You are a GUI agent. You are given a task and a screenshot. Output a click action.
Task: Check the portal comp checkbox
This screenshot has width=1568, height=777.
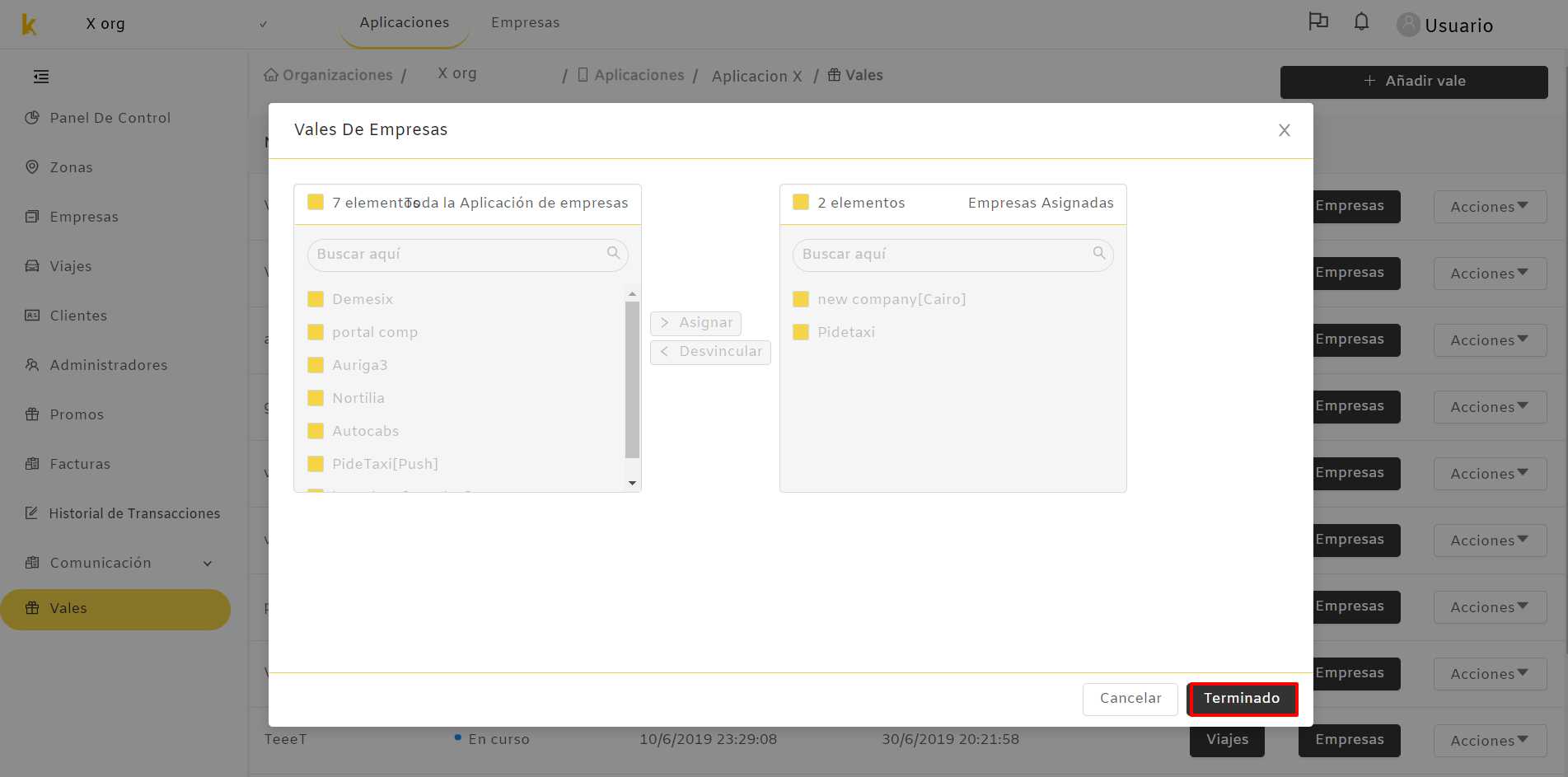point(316,332)
